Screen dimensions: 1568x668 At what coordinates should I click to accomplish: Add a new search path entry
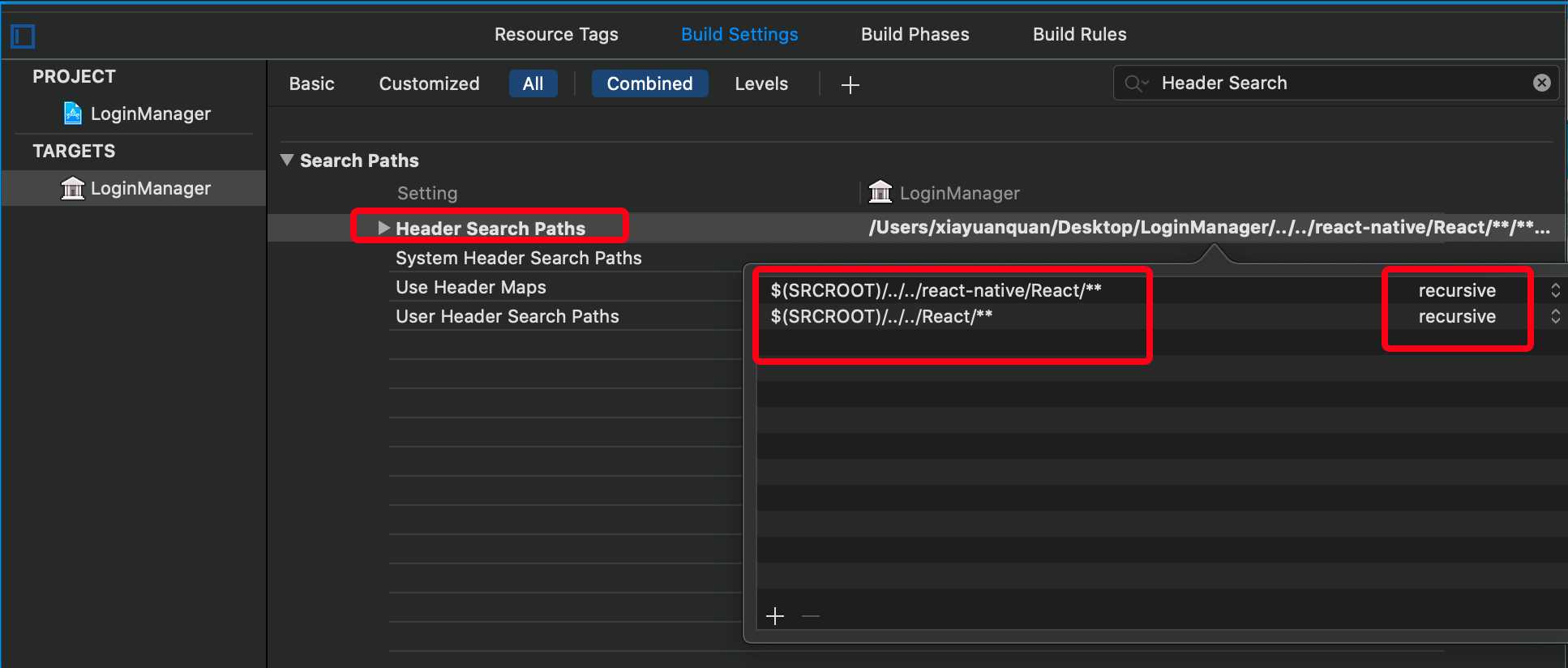click(775, 616)
